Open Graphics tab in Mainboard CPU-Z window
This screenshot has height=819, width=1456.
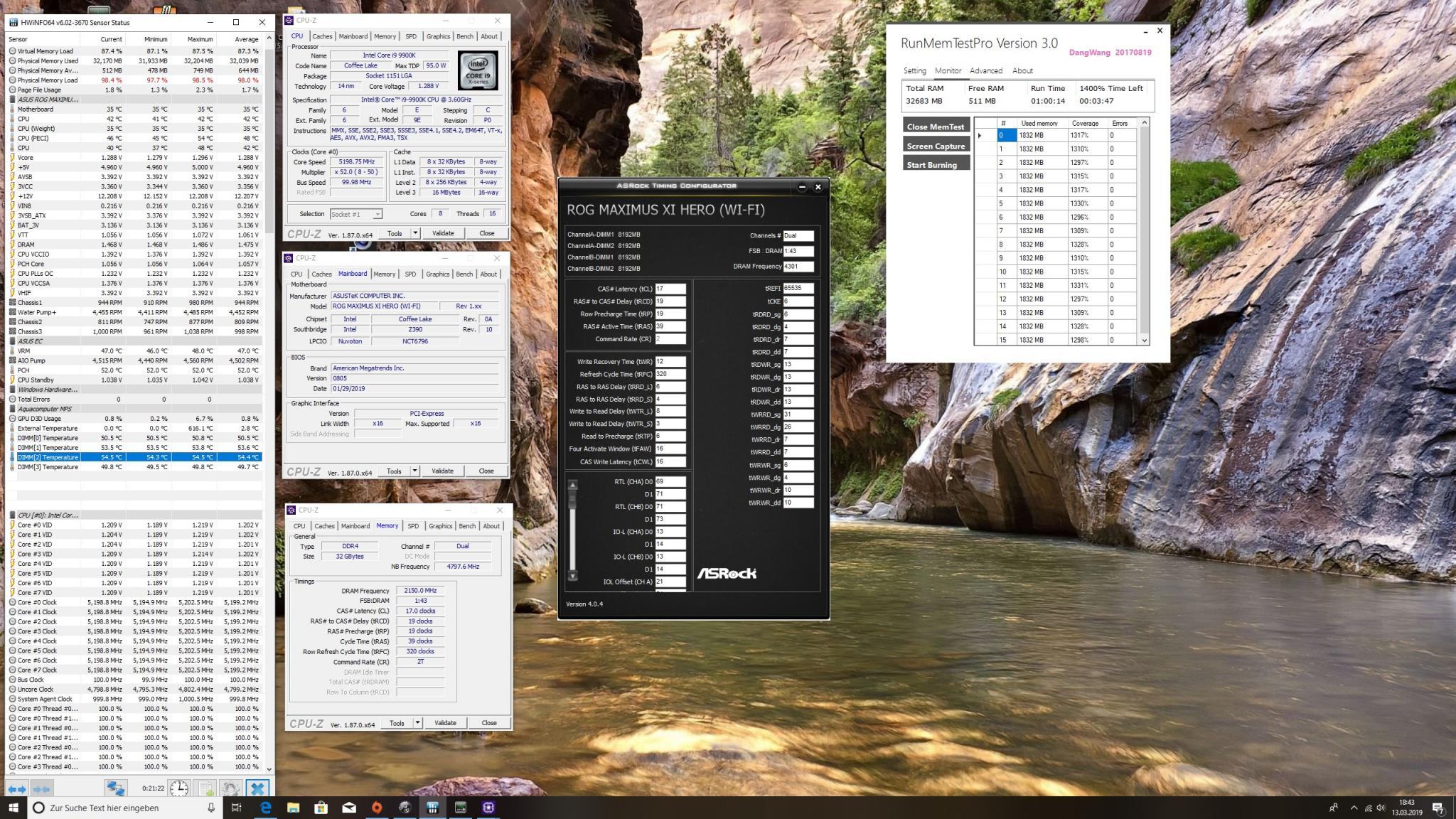coord(437,274)
